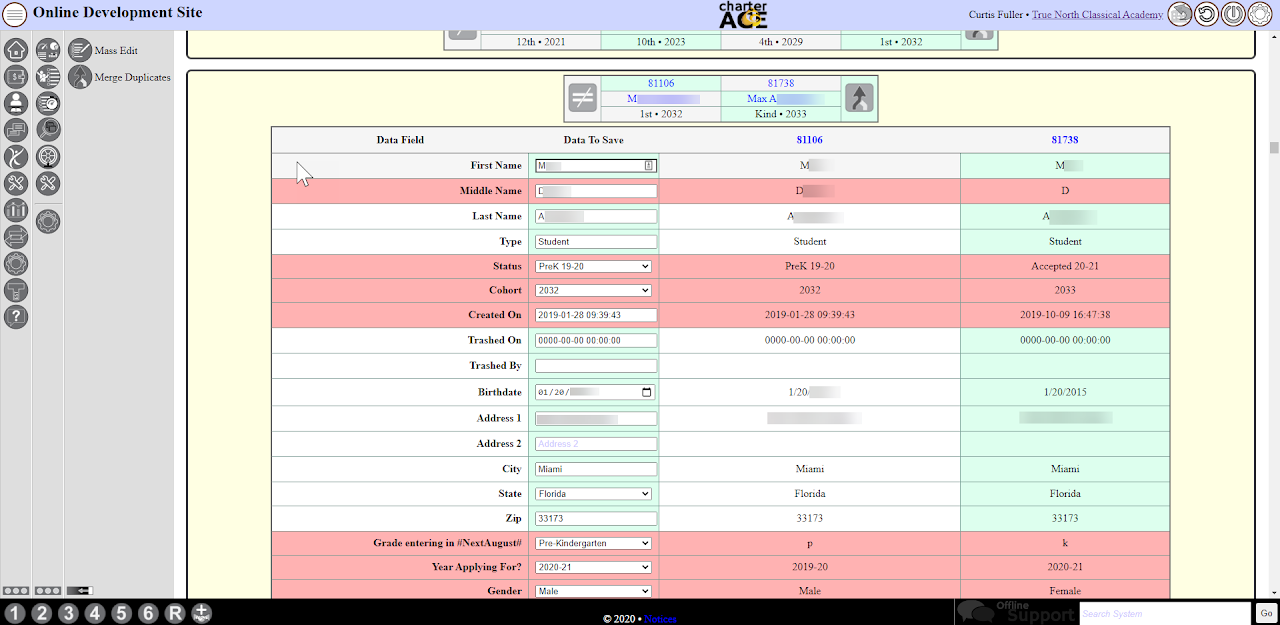Toggle the sidebar collapse arrow control

79,591
